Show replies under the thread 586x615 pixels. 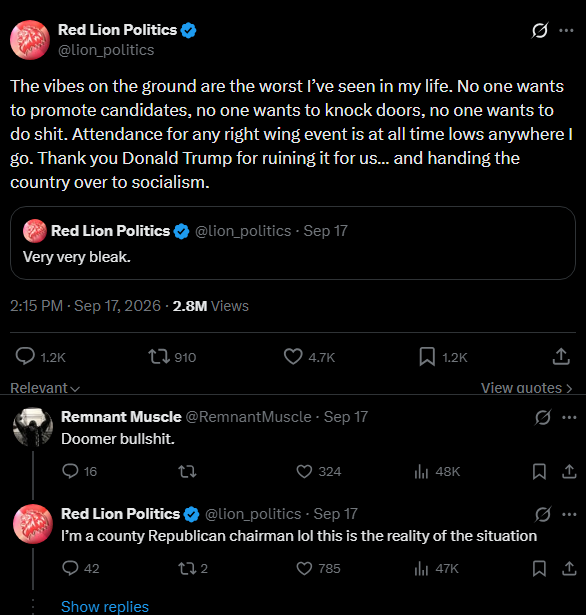(x=105, y=606)
